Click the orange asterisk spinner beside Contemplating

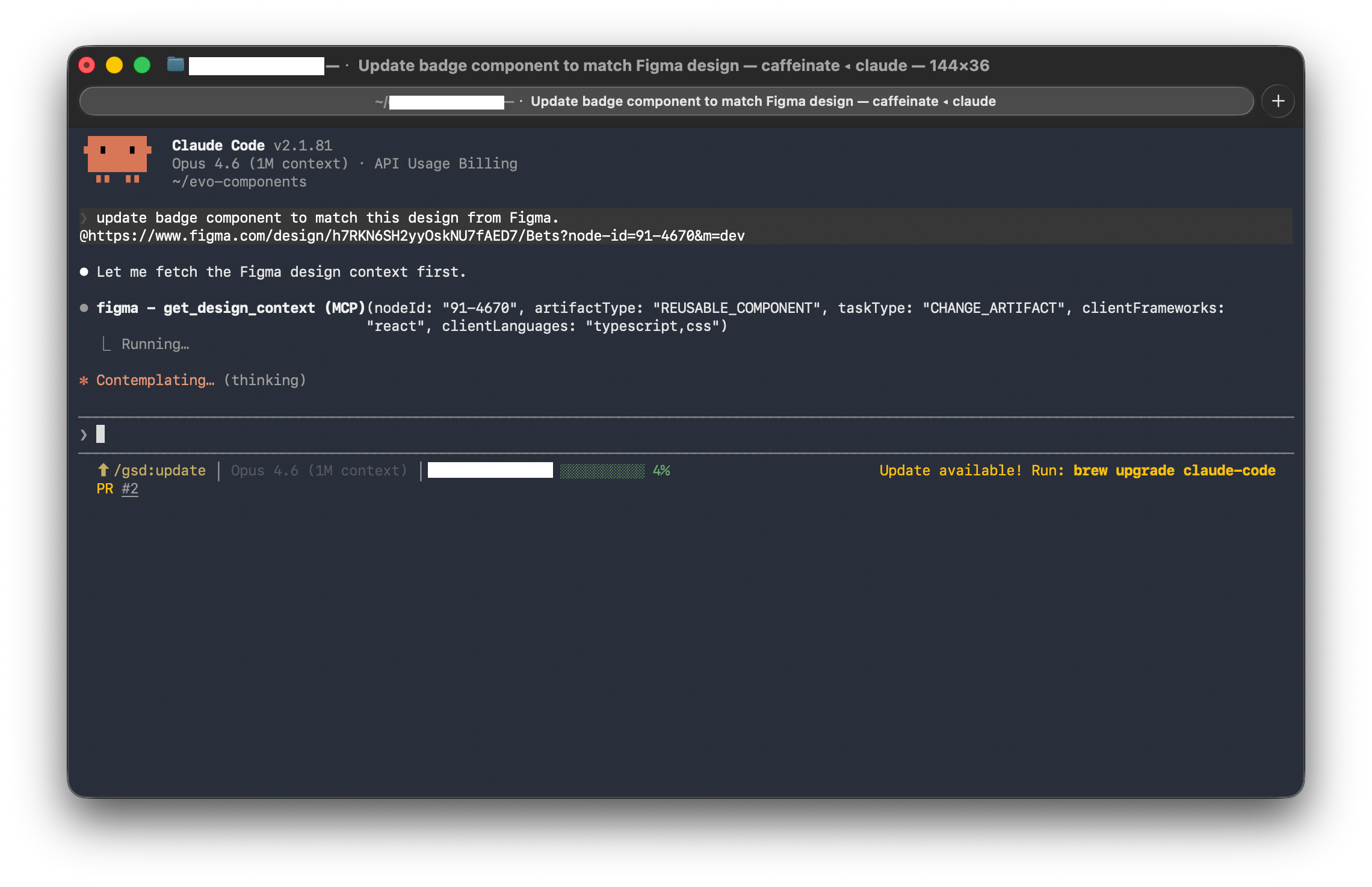[84, 380]
